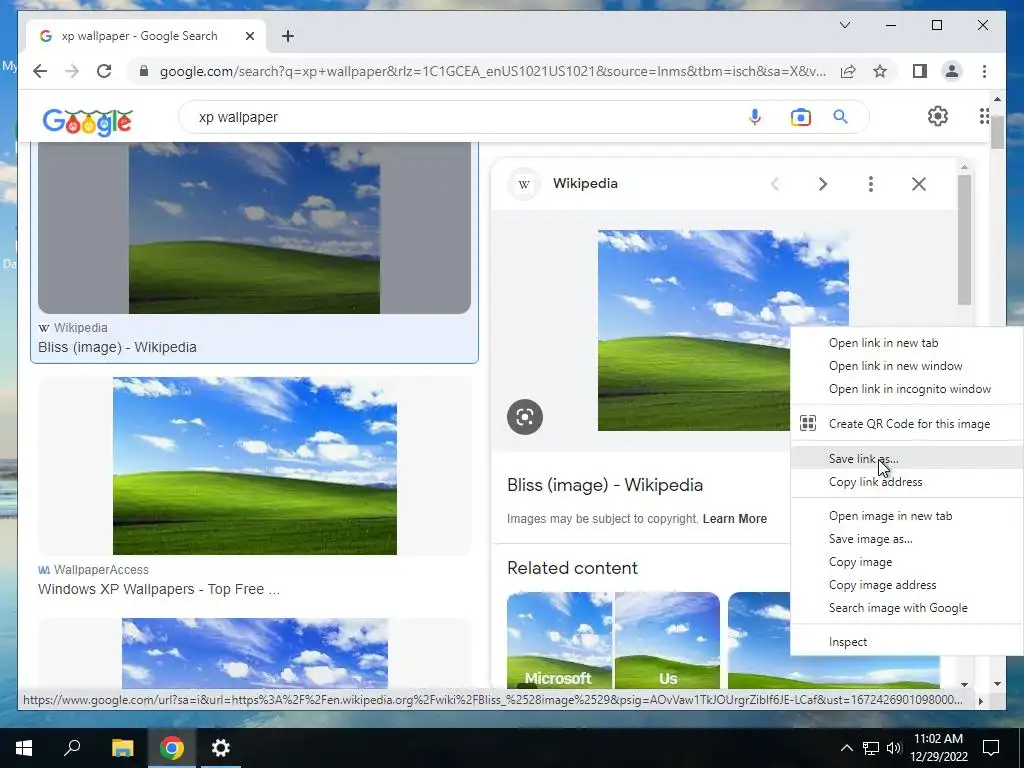
Task: Click the Learn More copyright link
Action: (x=735, y=519)
